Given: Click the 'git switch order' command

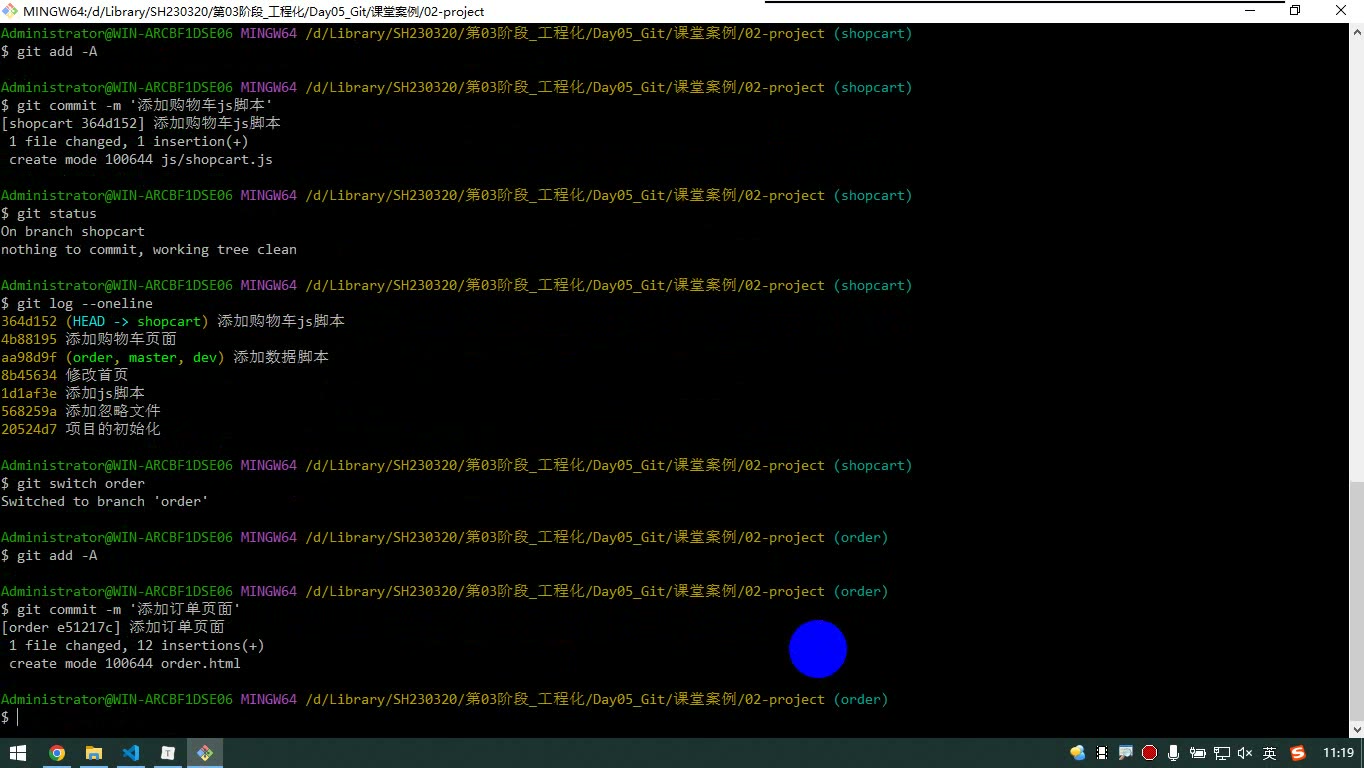Looking at the screenshot, I should 81,483.
